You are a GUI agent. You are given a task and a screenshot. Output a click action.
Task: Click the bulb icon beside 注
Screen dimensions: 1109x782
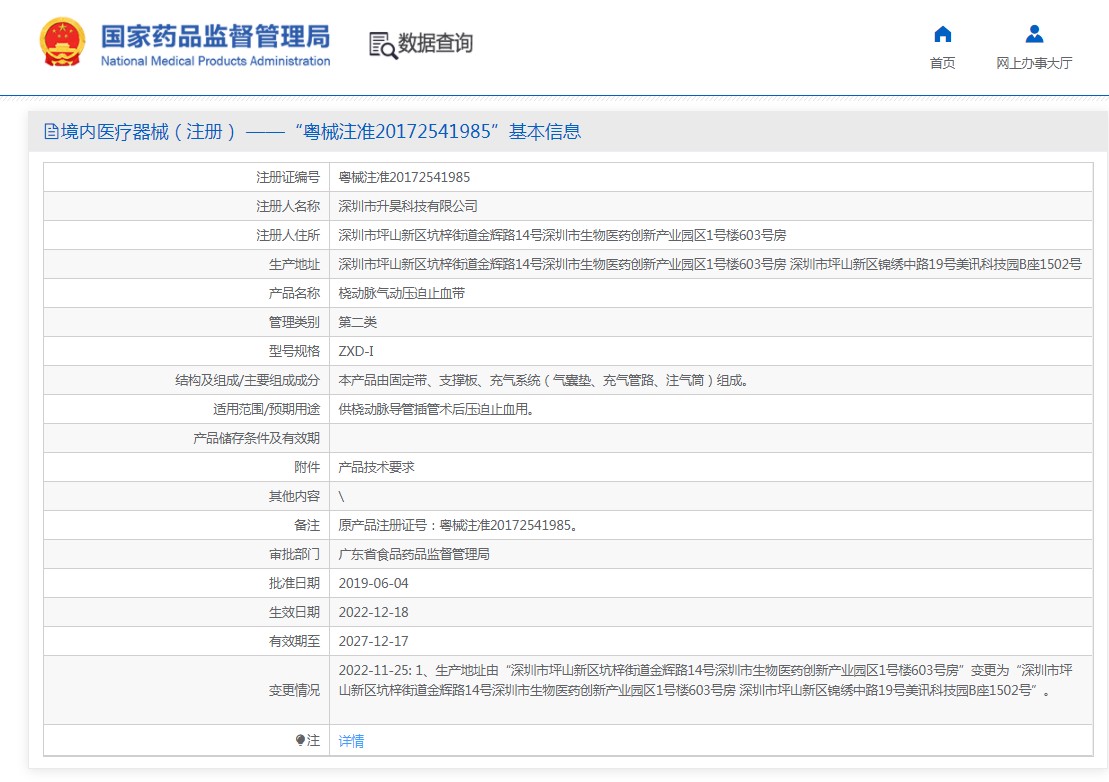click(300, 741)
